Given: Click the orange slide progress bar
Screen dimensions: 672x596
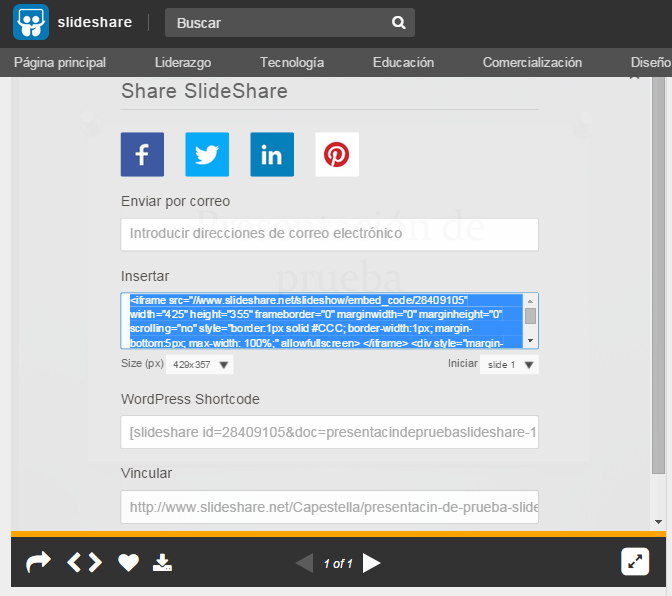Looking at the screenshot, I should pyautogui.click(x=339, y=534).
